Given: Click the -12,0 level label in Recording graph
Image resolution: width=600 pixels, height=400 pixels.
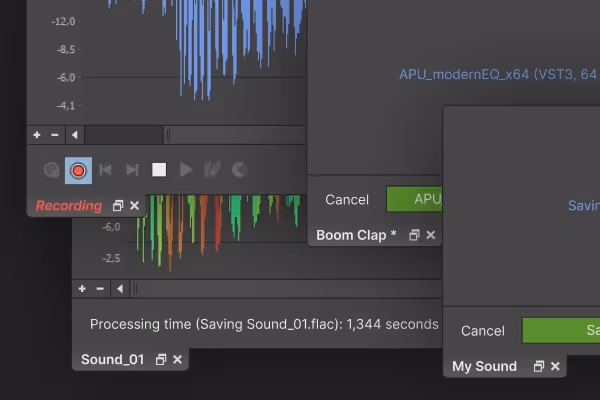Looking at the screenshot, I should coord(64,21).
